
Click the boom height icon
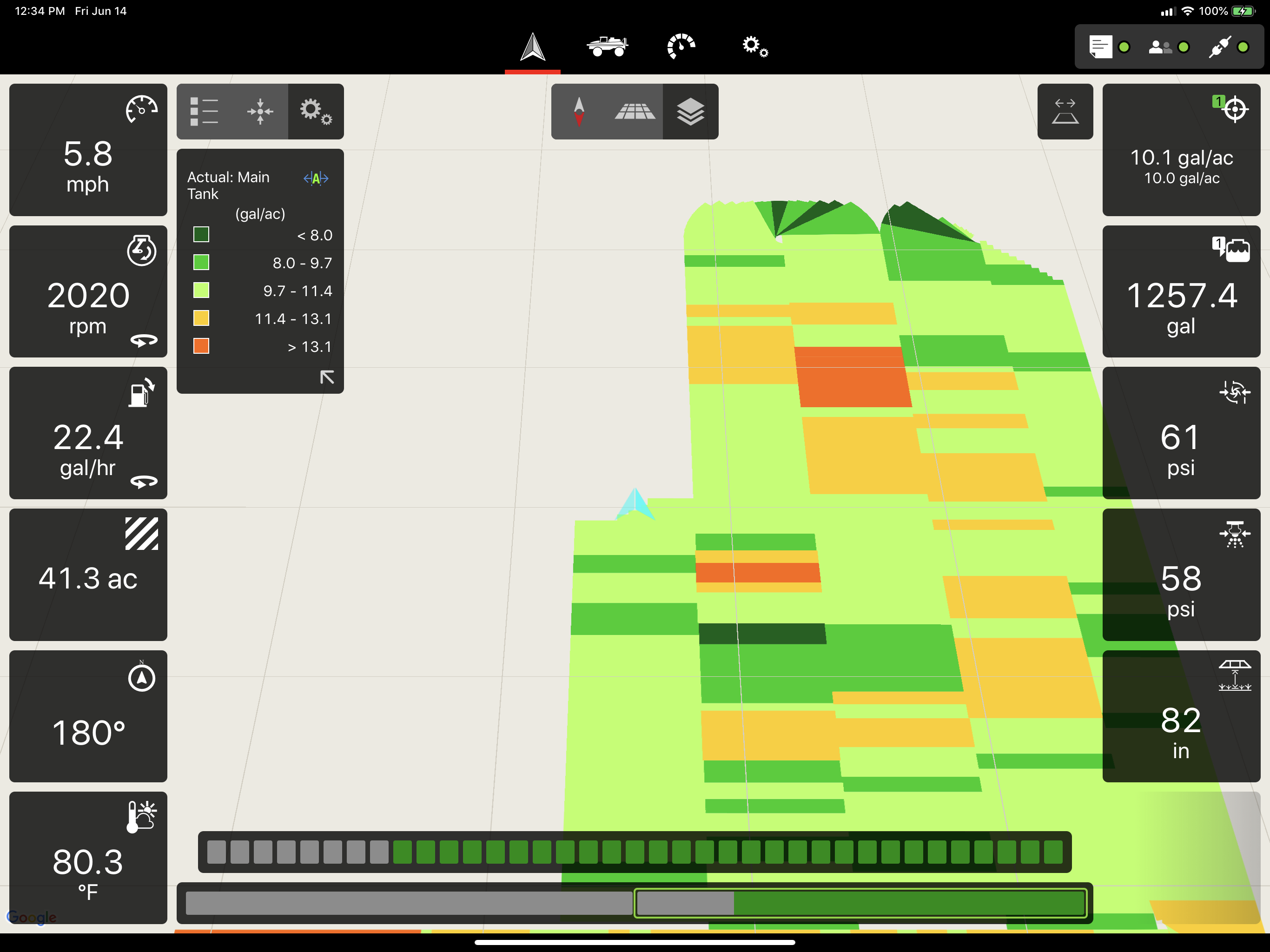[x=1234, y=675]
